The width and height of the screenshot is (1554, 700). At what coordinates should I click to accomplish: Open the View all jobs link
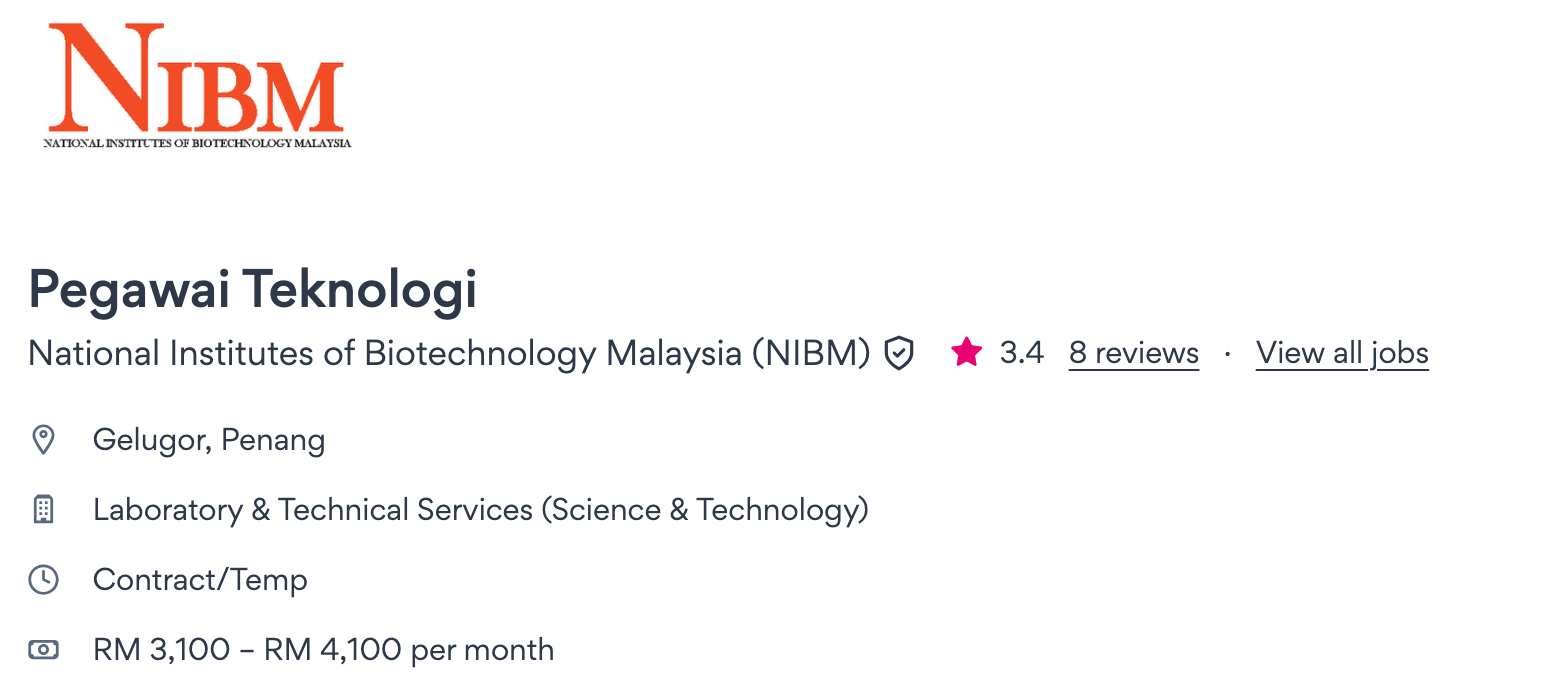pos(1342,353)
